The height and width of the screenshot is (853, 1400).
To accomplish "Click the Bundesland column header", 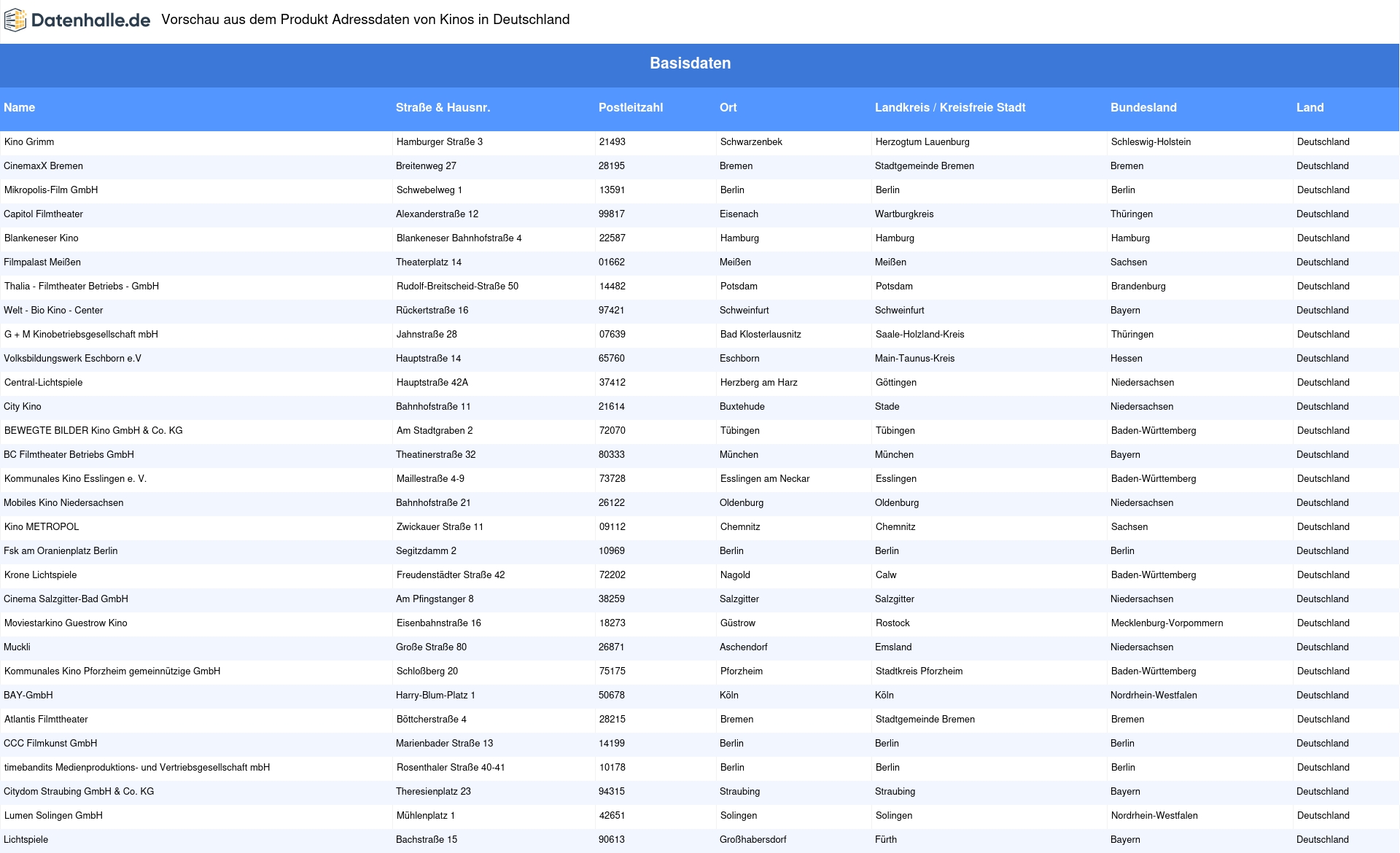I will pyautogui.click(x=1143, y=107).
